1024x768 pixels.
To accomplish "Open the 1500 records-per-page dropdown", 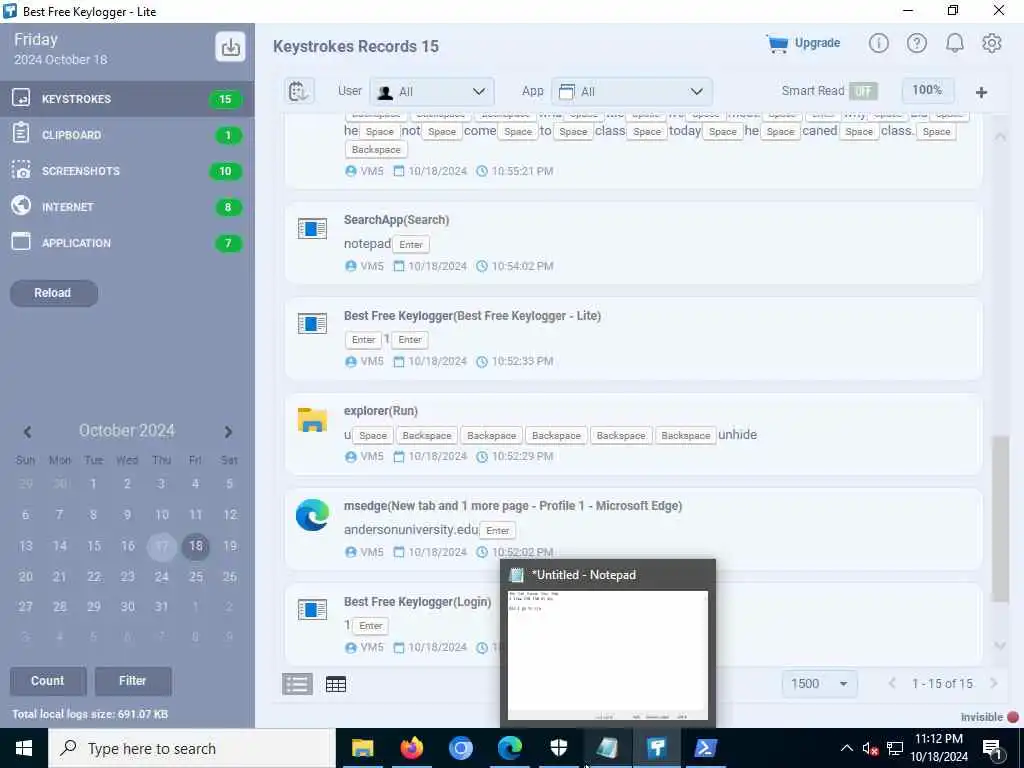I will [x=819, y=684].
